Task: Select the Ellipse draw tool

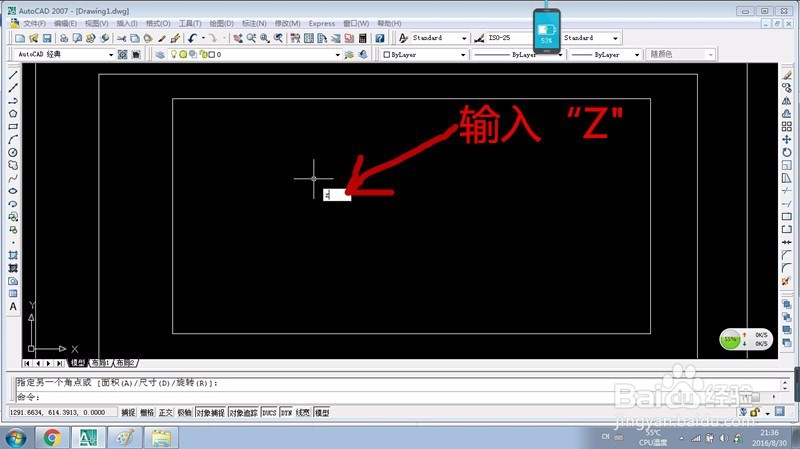Action: coord(13,191)
